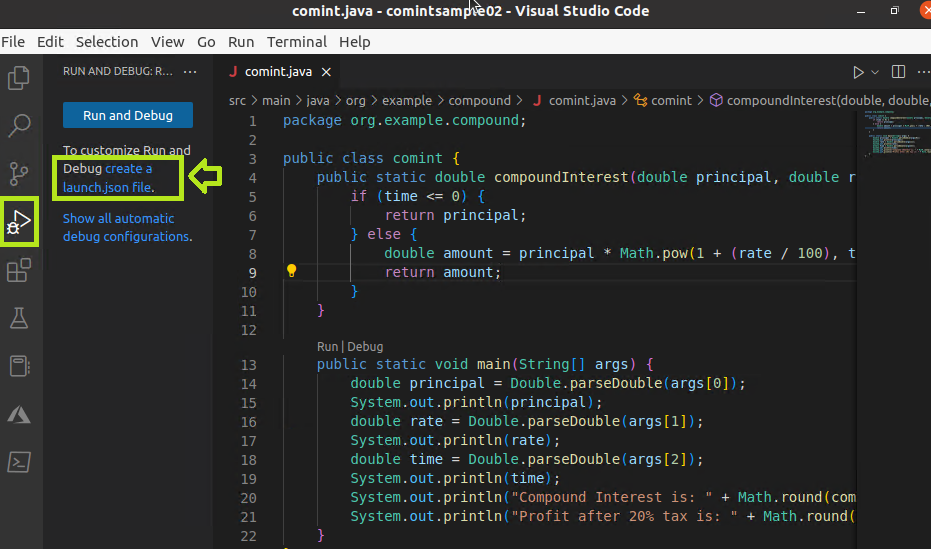Viewport: 931px width, 549px height.
Task: Open editor More Actions ellipsis
Action: coord(923,72)
